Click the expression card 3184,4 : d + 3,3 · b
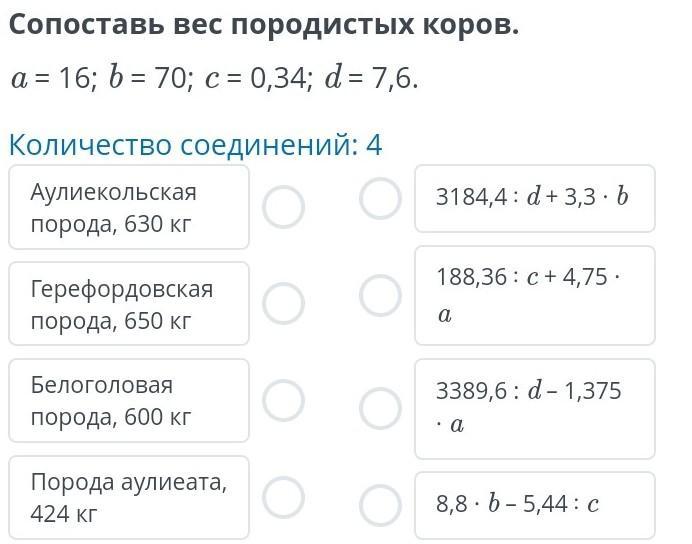The image size is (692, 544). point(534,198)
